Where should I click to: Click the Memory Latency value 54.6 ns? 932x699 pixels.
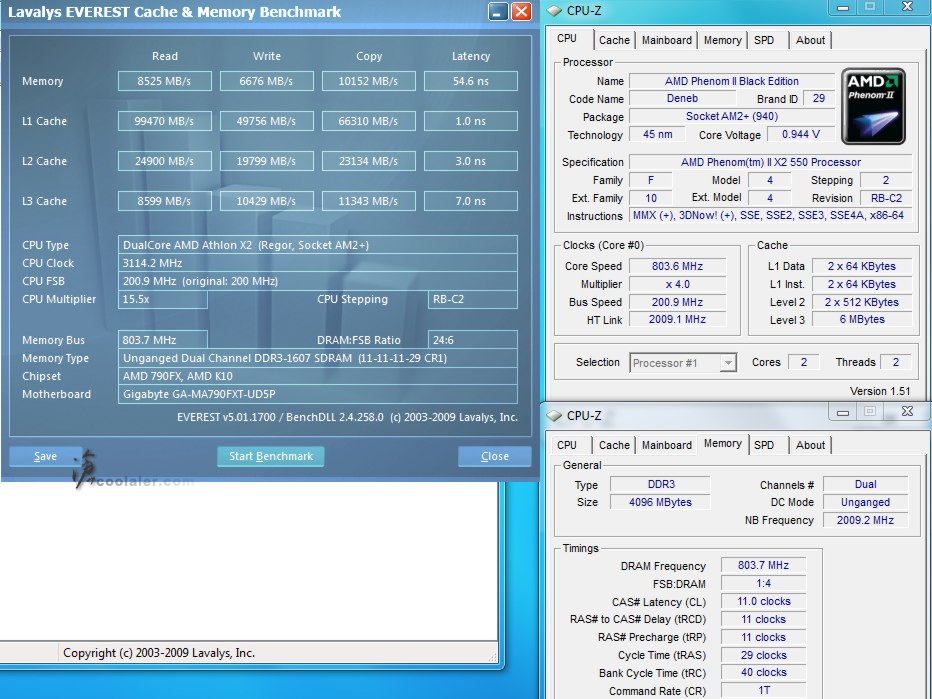[471, 81]
